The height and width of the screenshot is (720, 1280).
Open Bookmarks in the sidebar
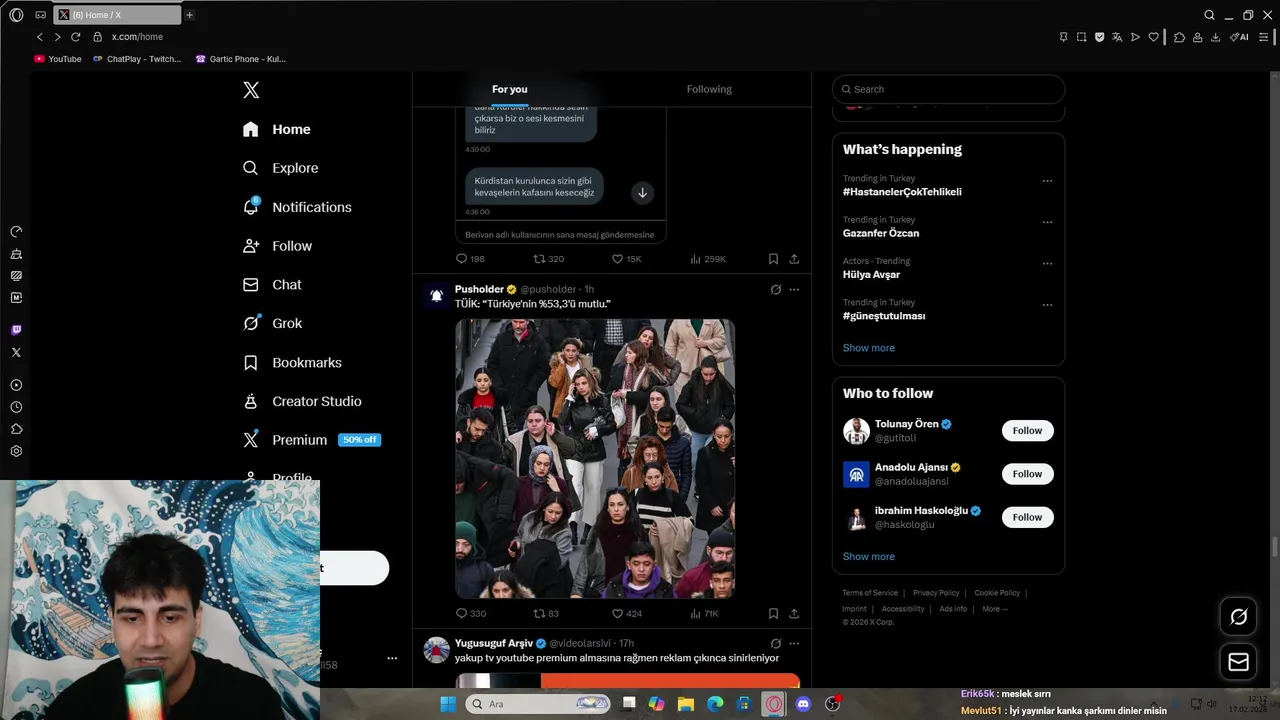pos(292,363)
